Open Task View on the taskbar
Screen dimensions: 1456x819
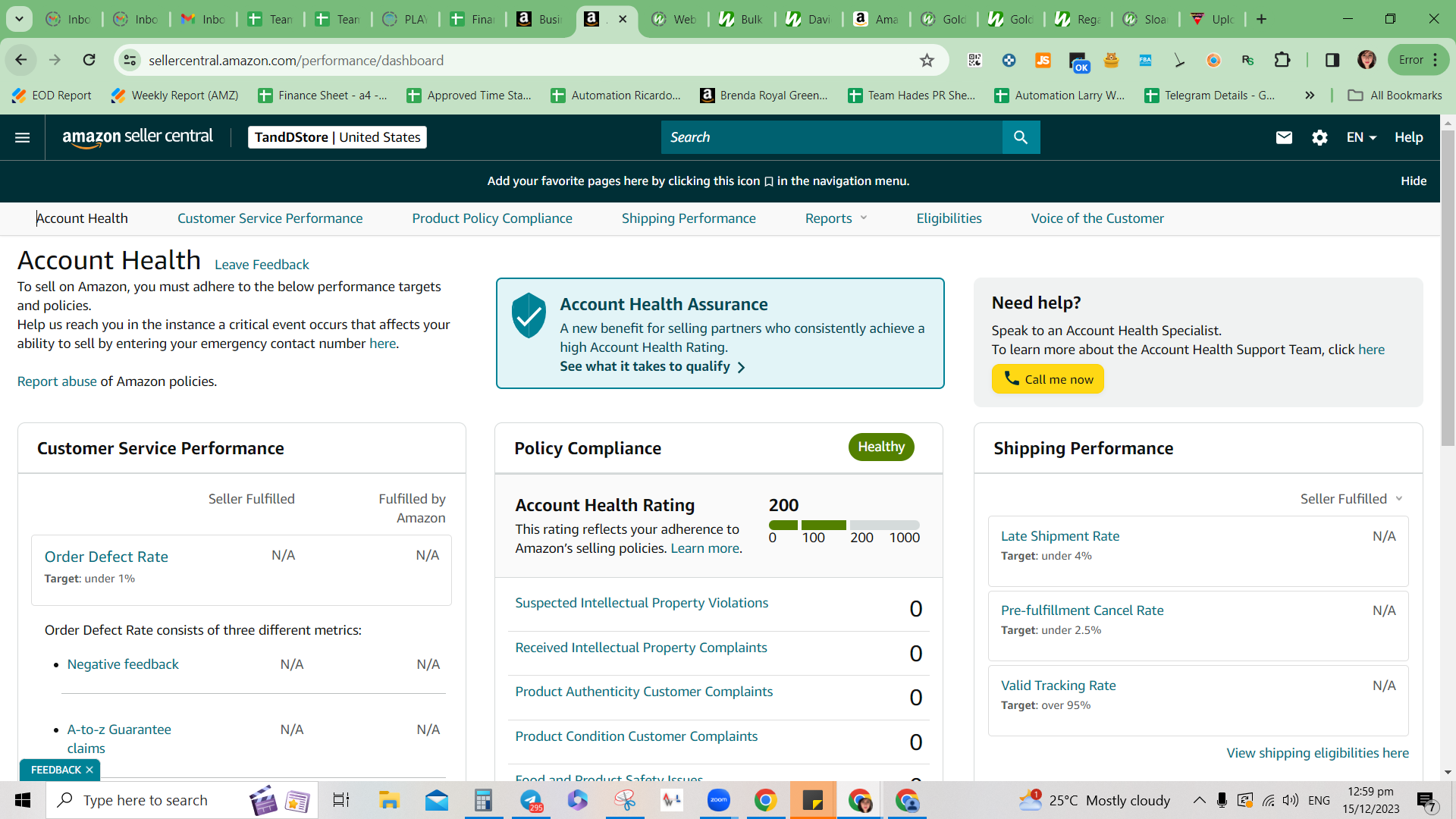pyautogui.click(x=341, y=800)
